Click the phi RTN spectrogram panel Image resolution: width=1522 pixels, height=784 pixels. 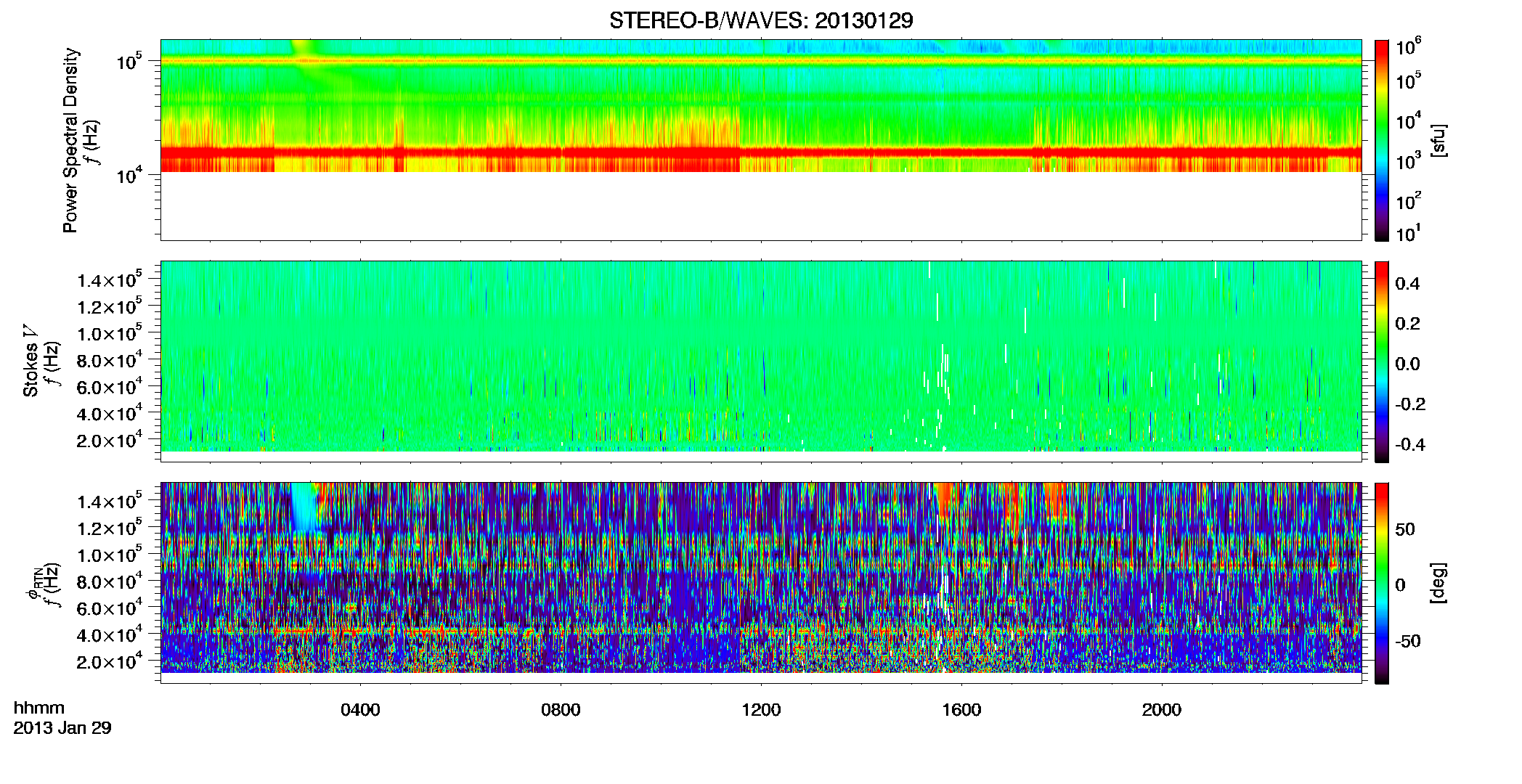click(x=761, y=583)
